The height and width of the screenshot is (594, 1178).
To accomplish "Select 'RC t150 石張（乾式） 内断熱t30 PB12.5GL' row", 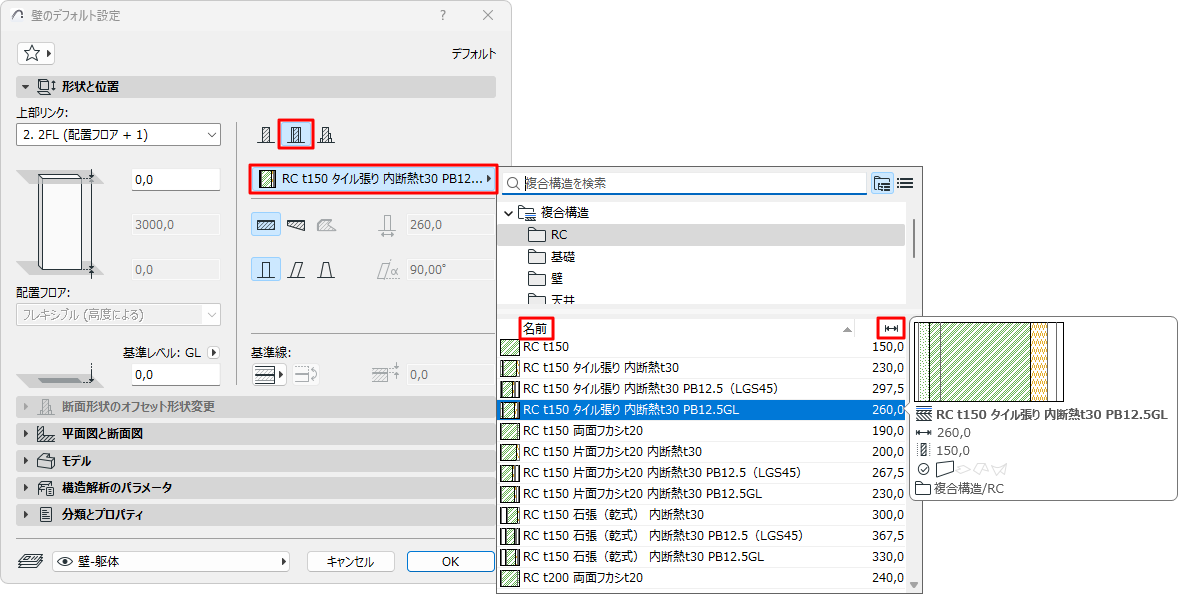I will point(702,557).
